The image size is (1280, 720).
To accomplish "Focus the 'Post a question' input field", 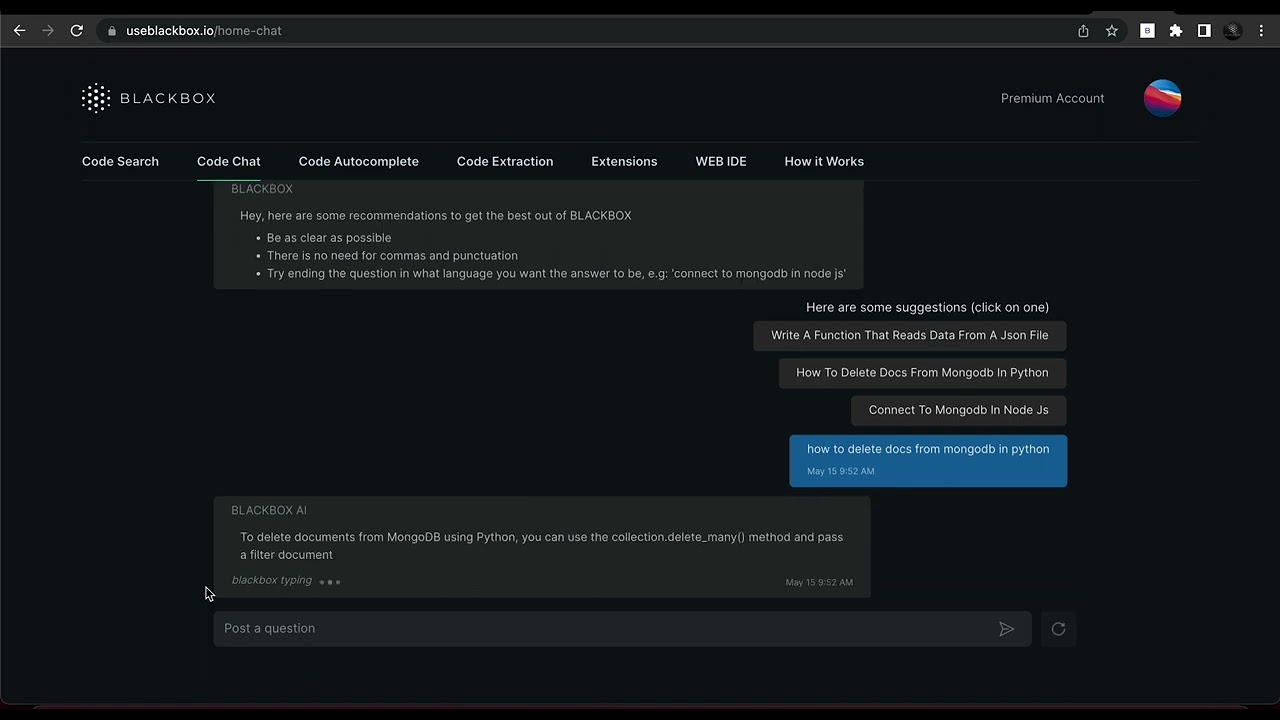I will 600,629.
